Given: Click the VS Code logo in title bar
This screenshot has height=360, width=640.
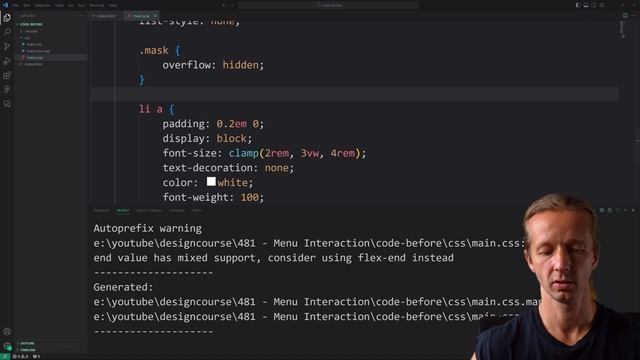Looking at the screenshot, I should [5, 5].
